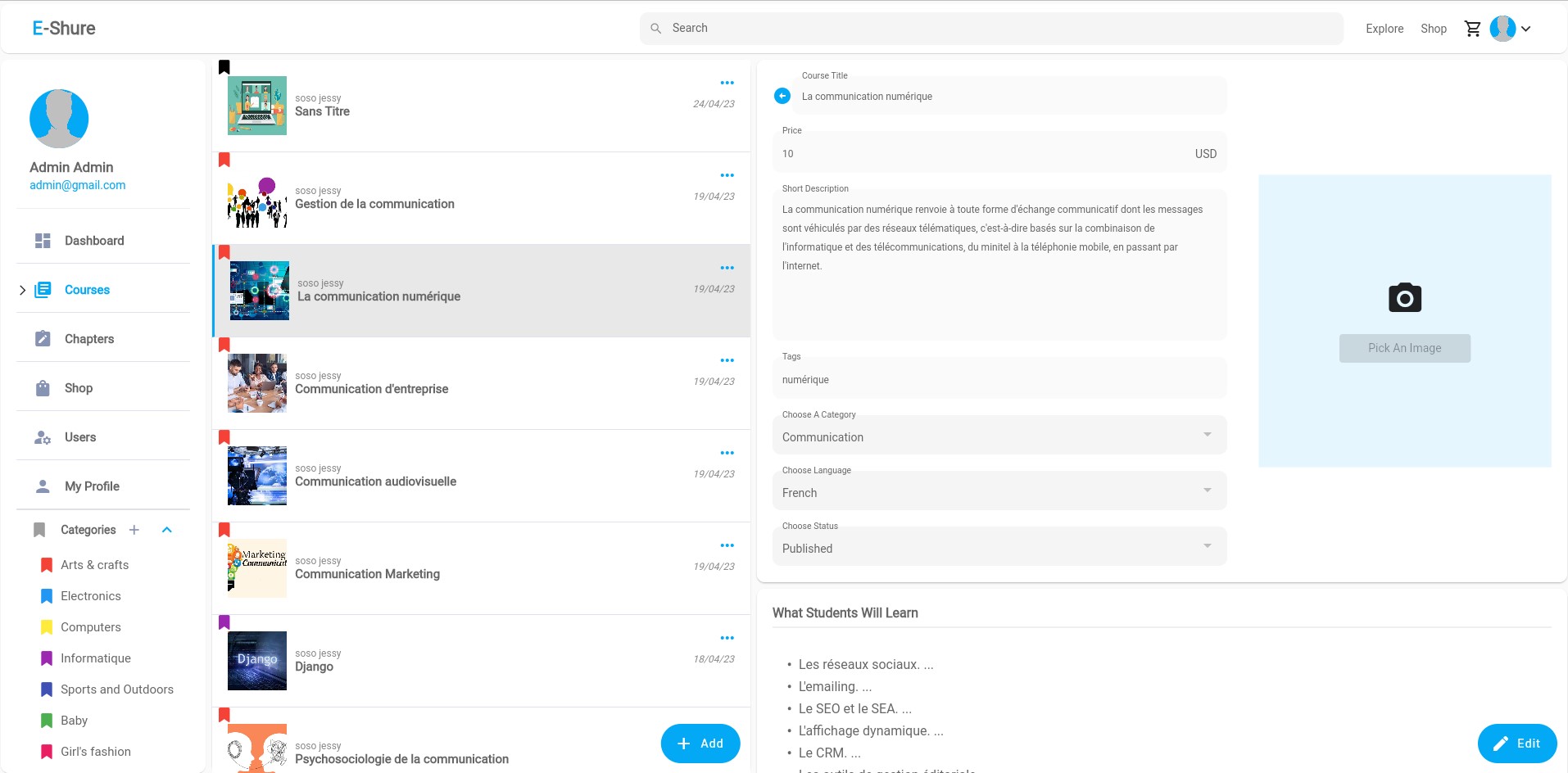Click the black bookmark on Sans Titre

pos(224,67)
